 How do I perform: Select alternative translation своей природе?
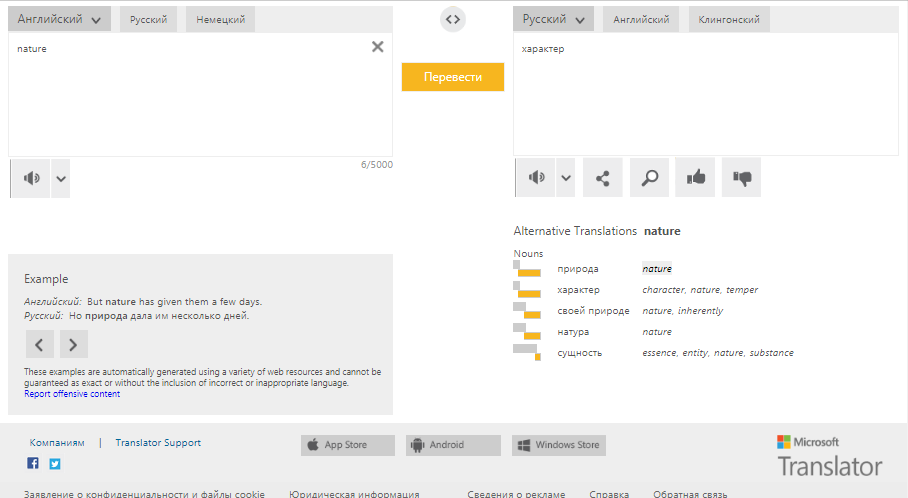click(593, 310)
